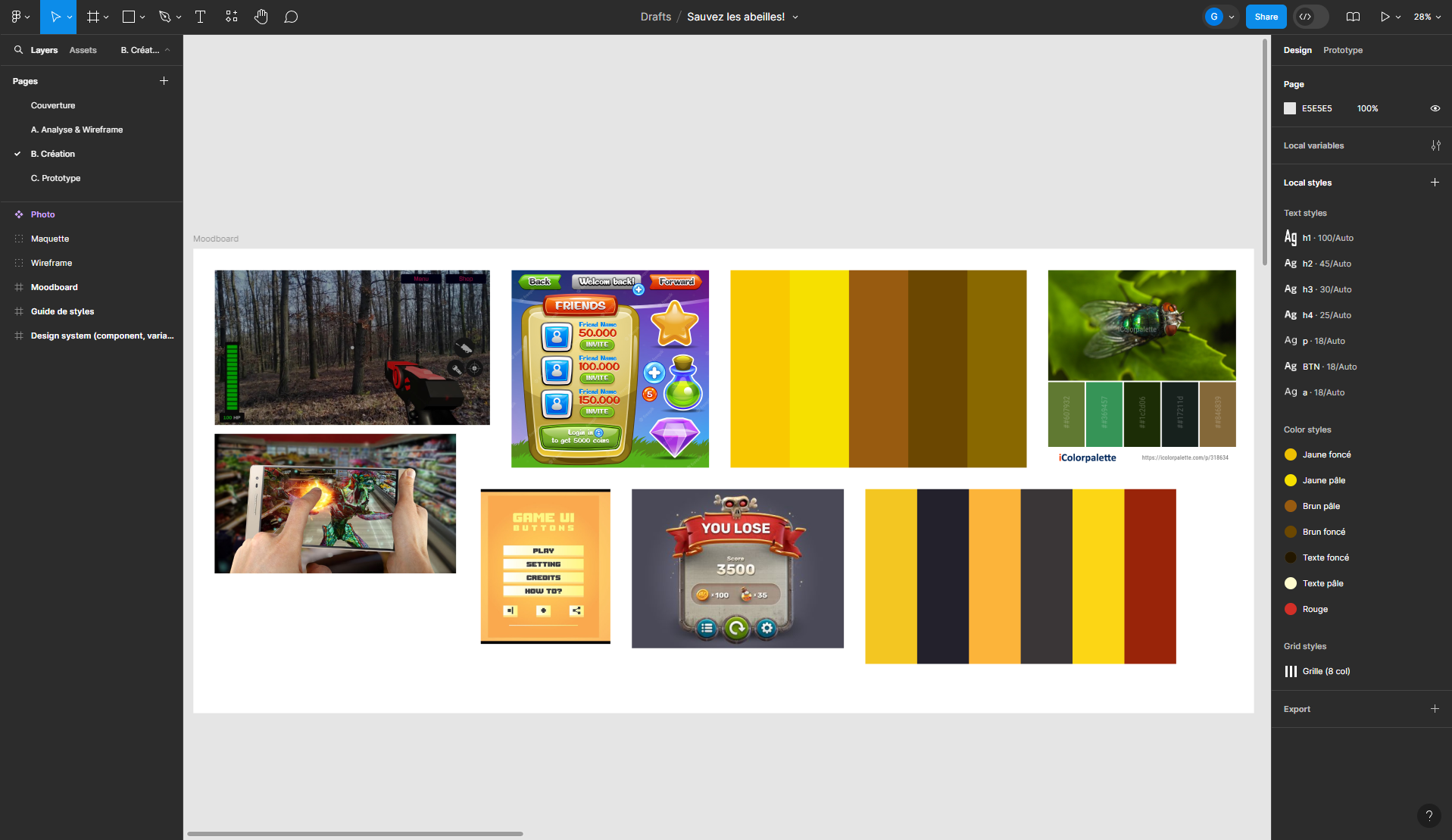The image size is (1452, 840).
Task: Select the Frame tool
Action: [92, 17]
